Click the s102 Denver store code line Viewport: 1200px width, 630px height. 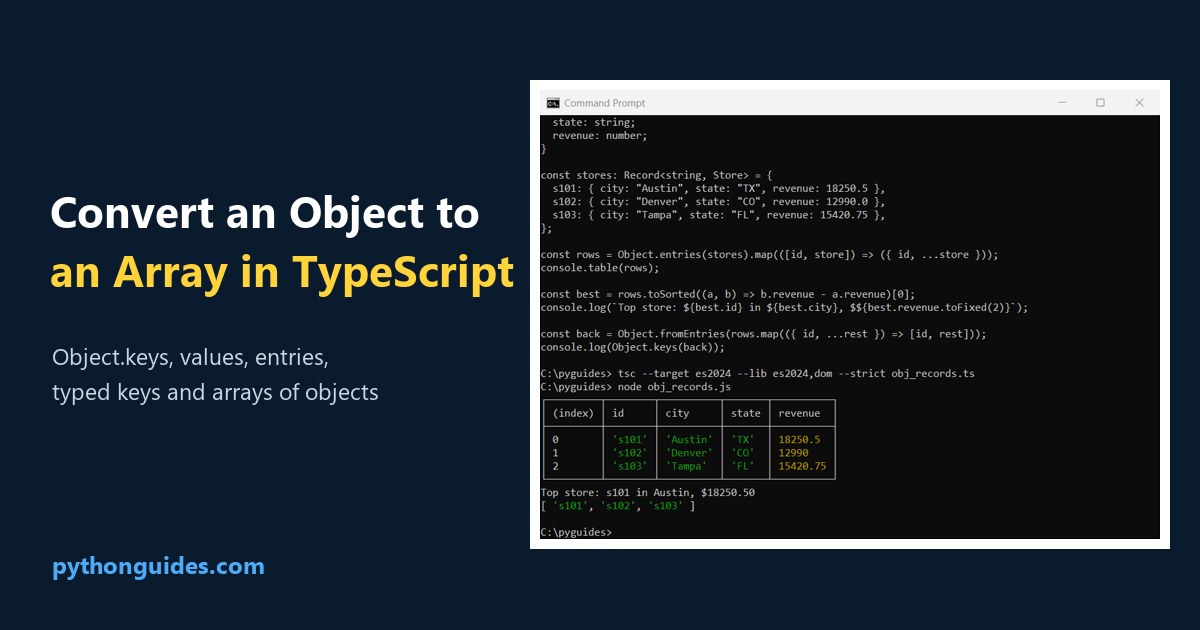coord(719,202)
